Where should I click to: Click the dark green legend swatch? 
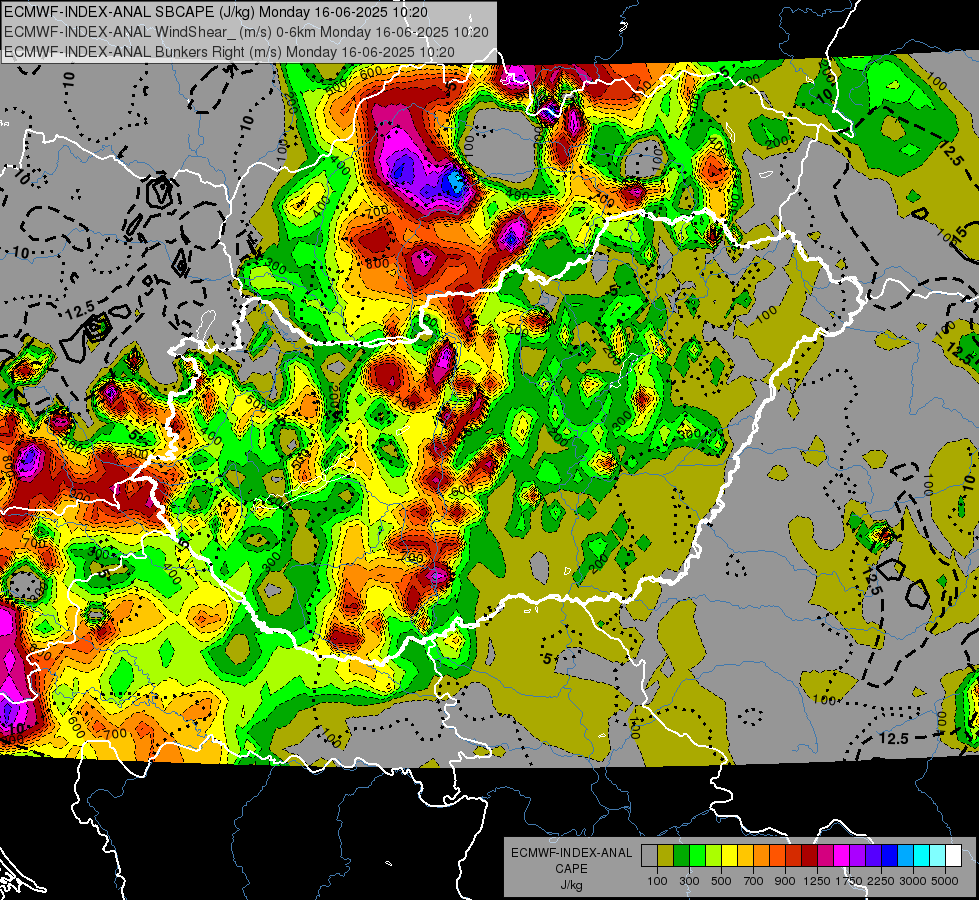pyautogui.click(x=681, y=855)
